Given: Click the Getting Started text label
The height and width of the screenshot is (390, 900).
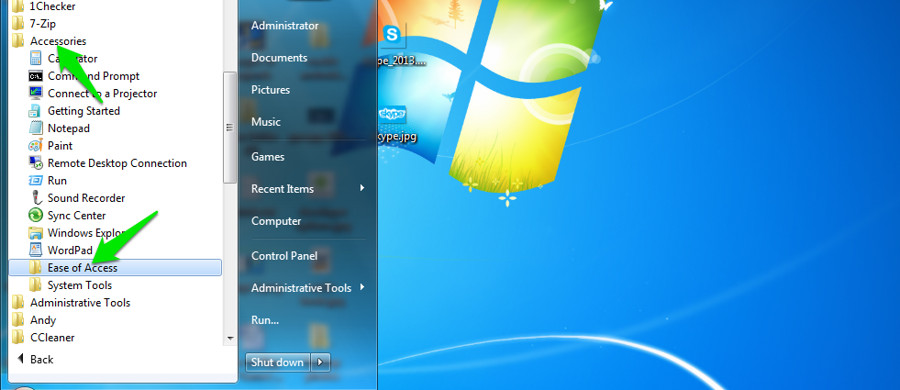Looking at the screenshot, I should (x=84, y=111).
